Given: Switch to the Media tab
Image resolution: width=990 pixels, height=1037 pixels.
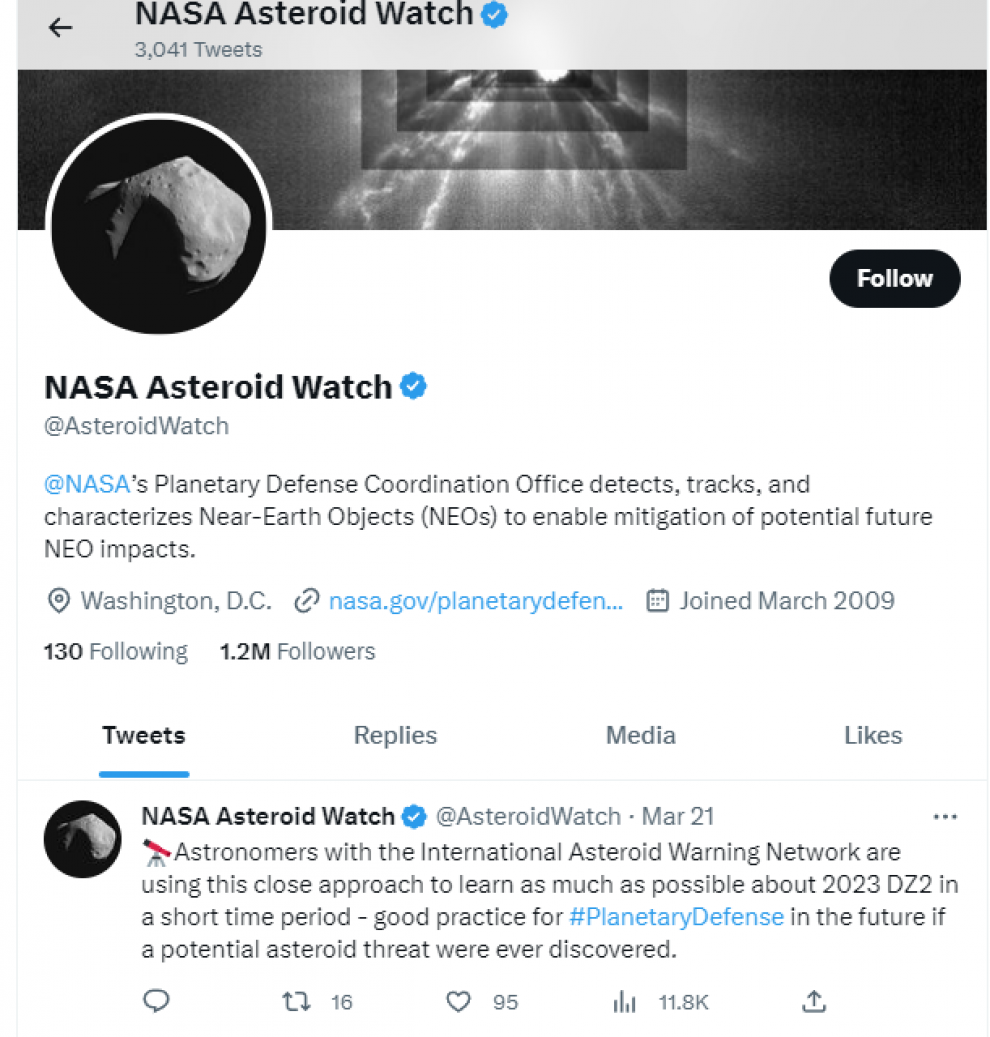Looking at the screenshot, I should tap(640, 735).
